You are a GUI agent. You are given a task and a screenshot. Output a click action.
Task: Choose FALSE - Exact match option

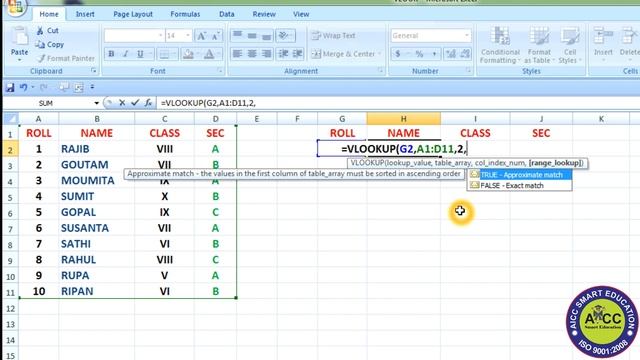[519, 185]
